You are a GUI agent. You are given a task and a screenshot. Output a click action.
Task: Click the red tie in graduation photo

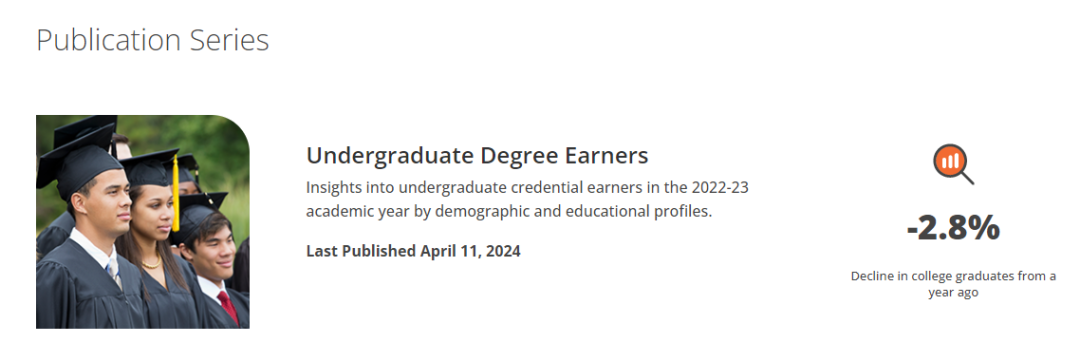229,307
